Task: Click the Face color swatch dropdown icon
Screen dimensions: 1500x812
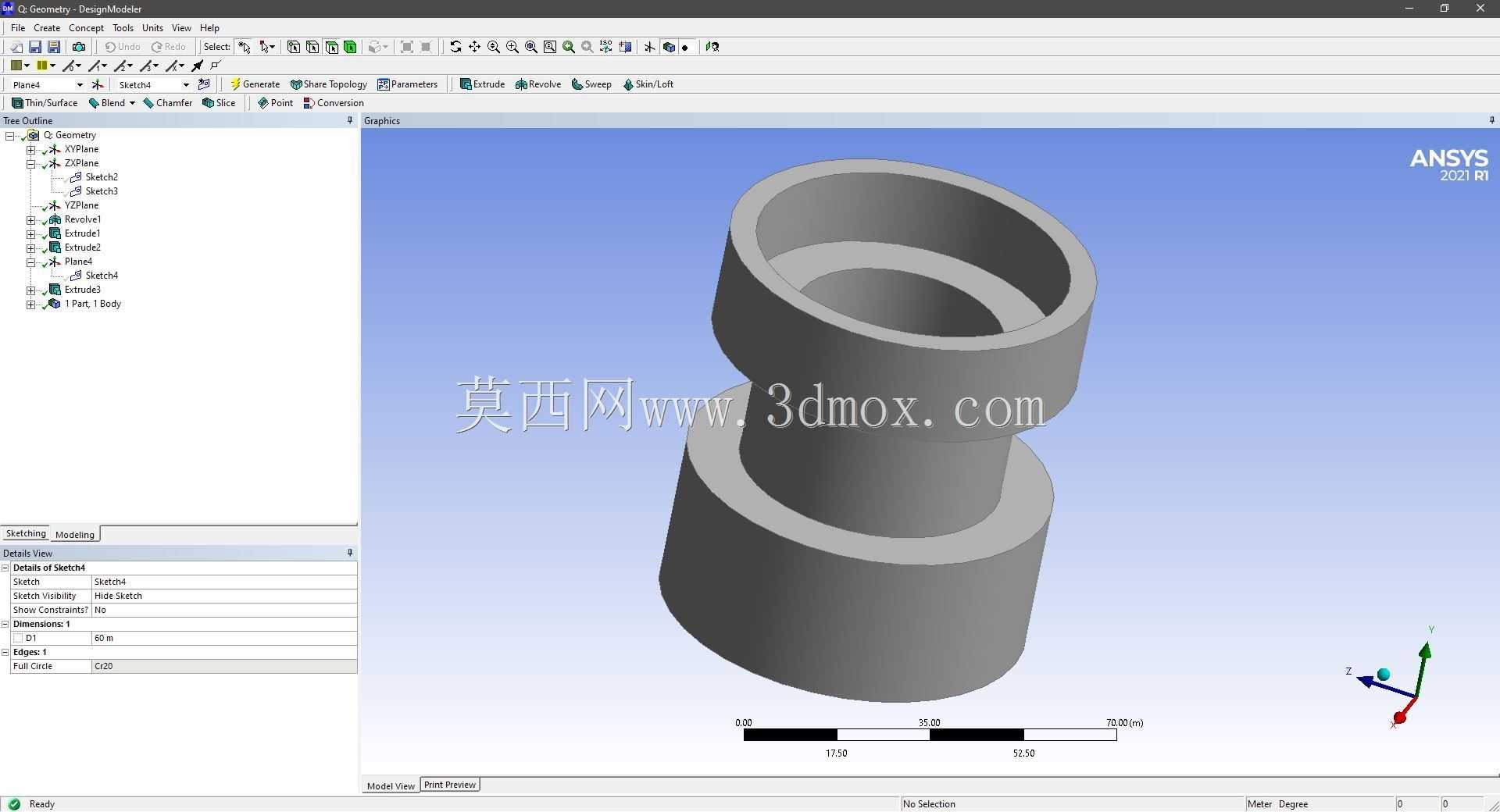Action: click(20, 66)
